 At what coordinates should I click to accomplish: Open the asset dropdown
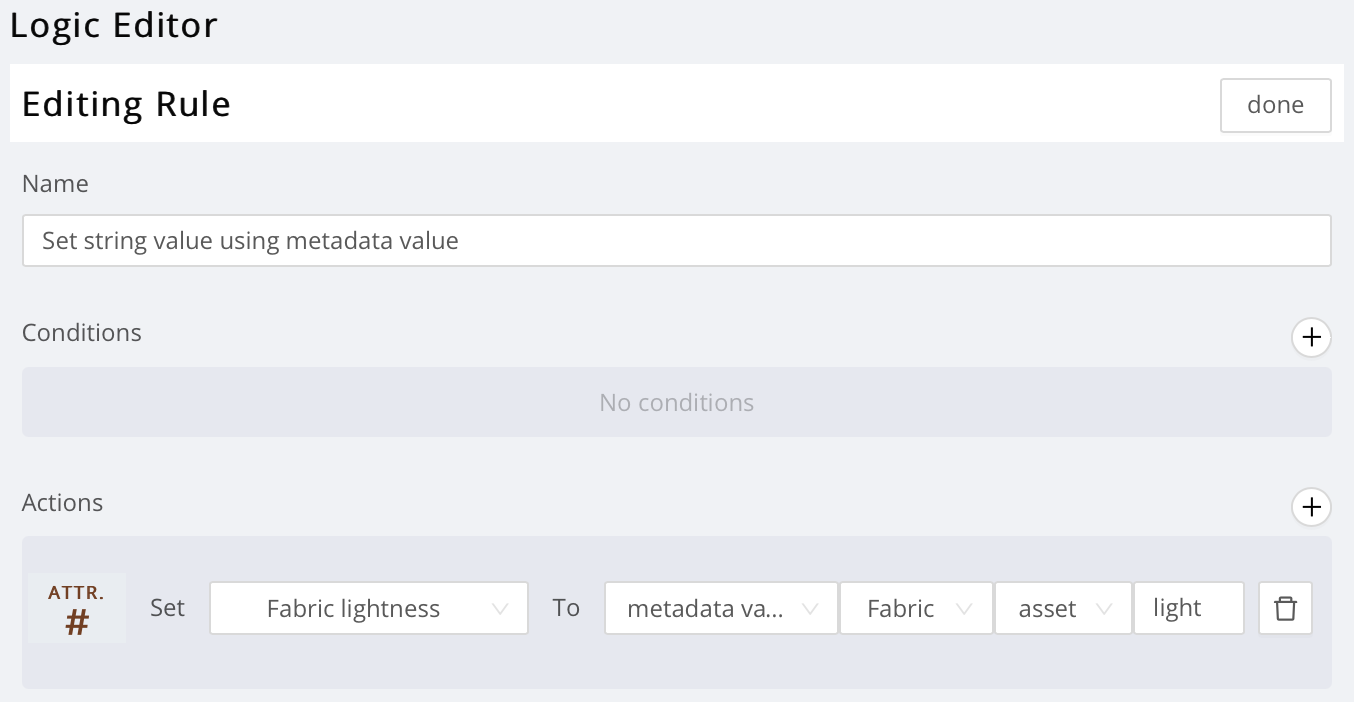click(1063, 608)
